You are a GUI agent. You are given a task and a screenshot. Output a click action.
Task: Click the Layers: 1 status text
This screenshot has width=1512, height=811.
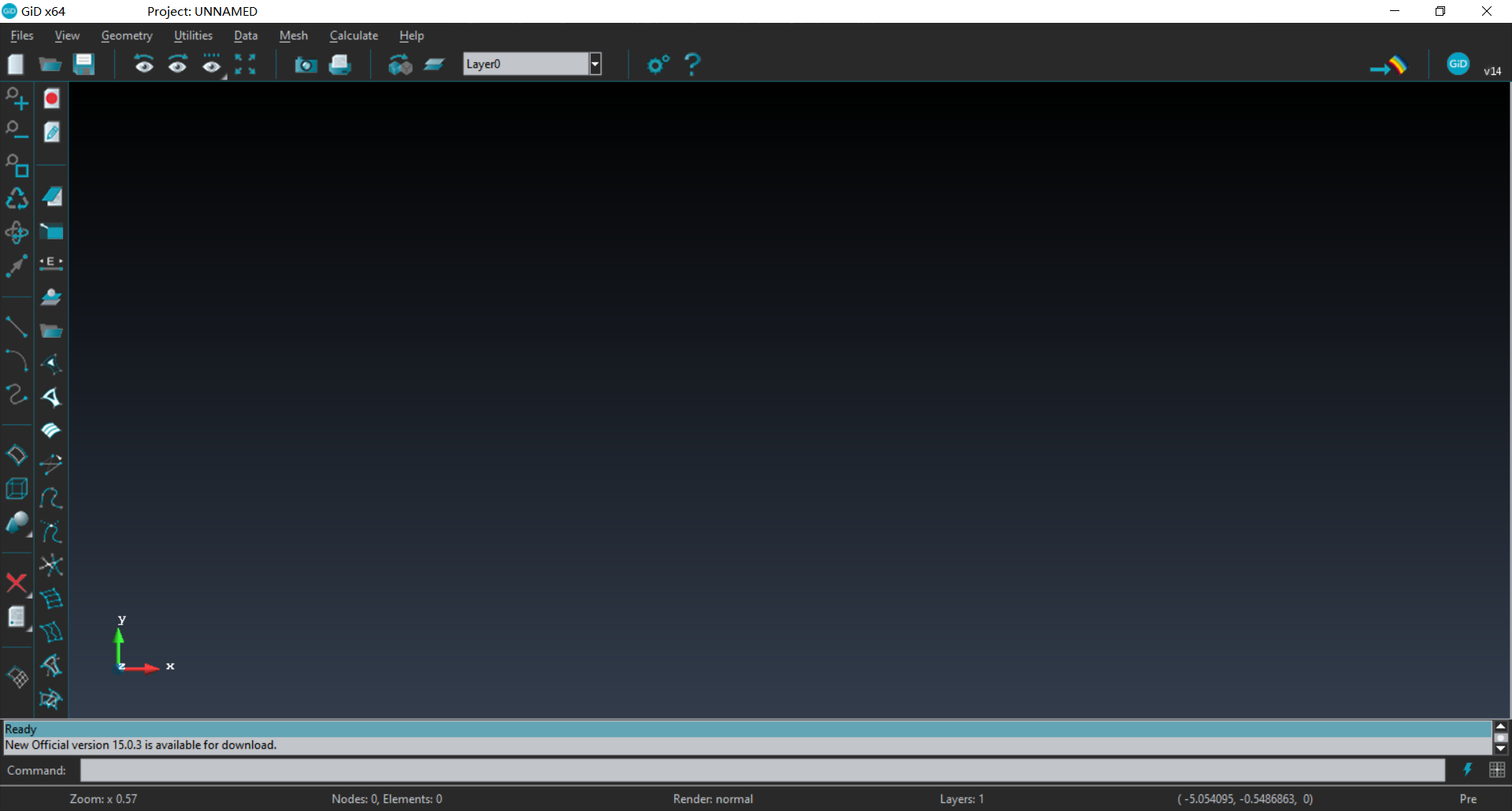[x=962, y=798]
